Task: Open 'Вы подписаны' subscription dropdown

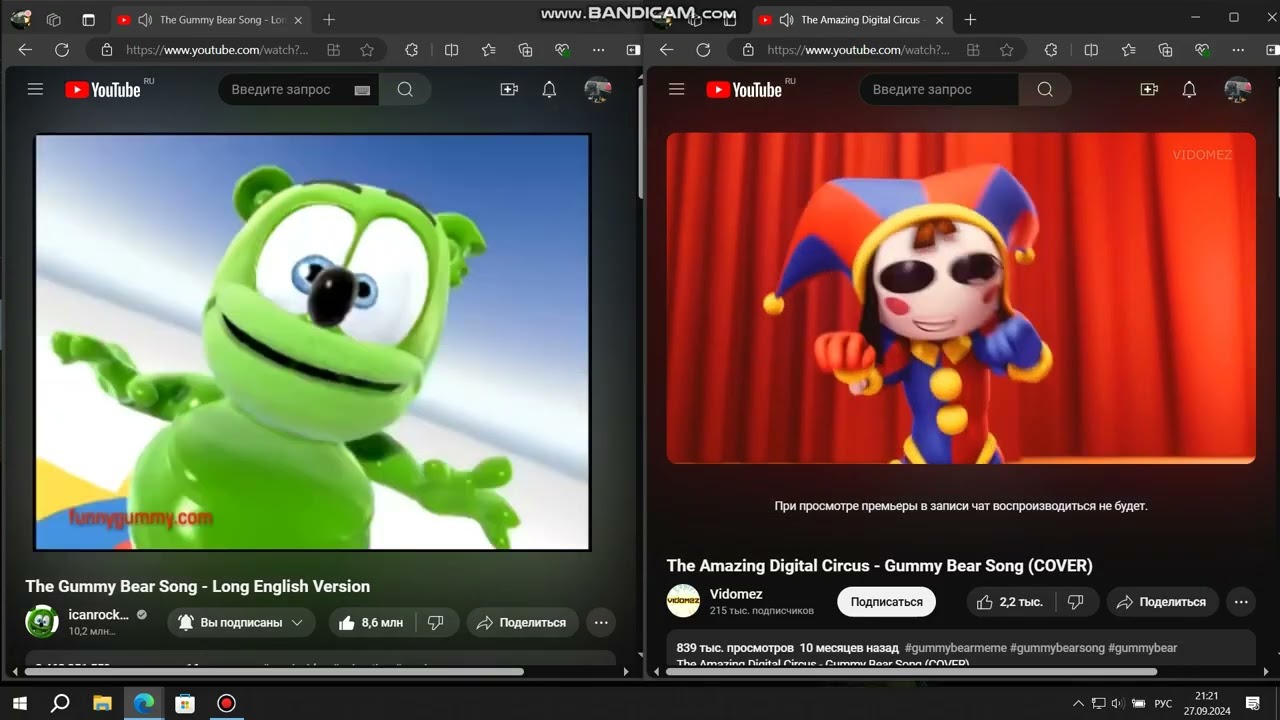Action: (x=241, y=622)
